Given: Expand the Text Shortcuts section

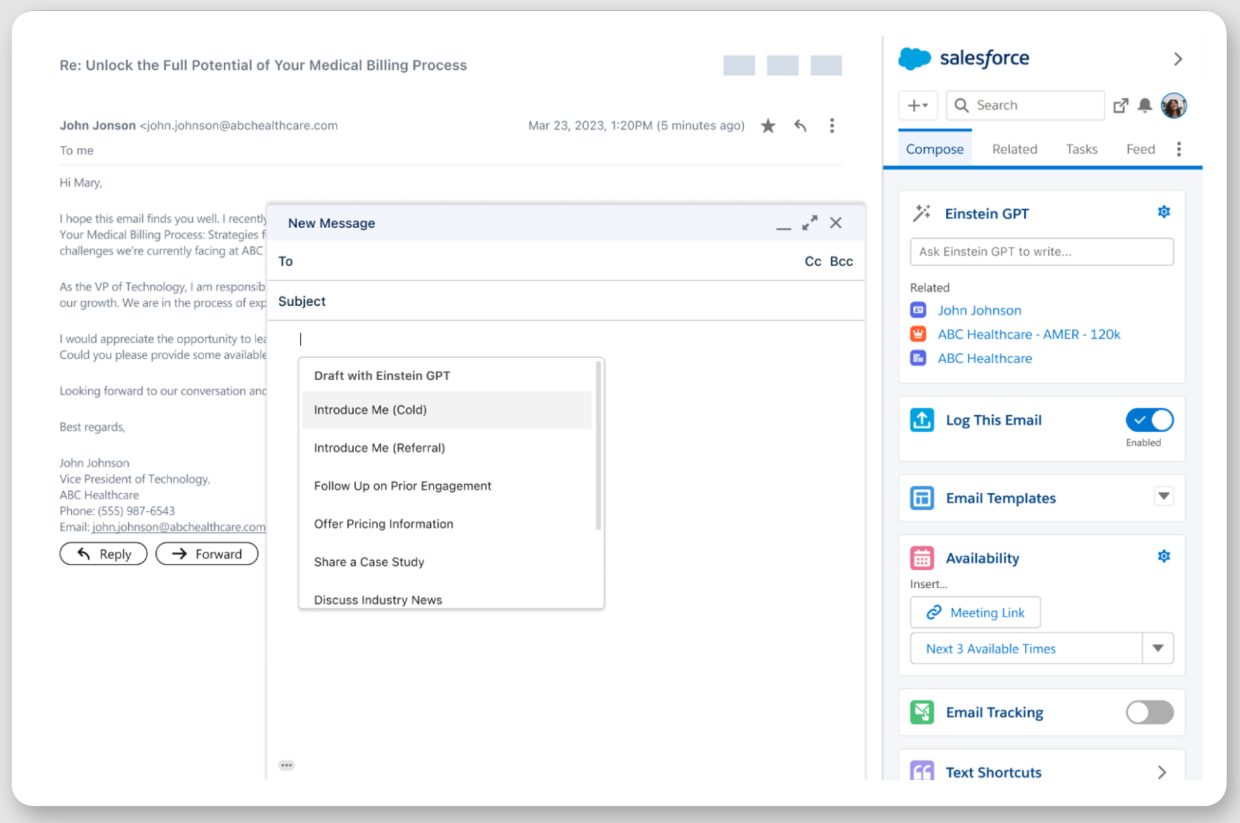Looking at the screenshot, I should click(1161, 772).
